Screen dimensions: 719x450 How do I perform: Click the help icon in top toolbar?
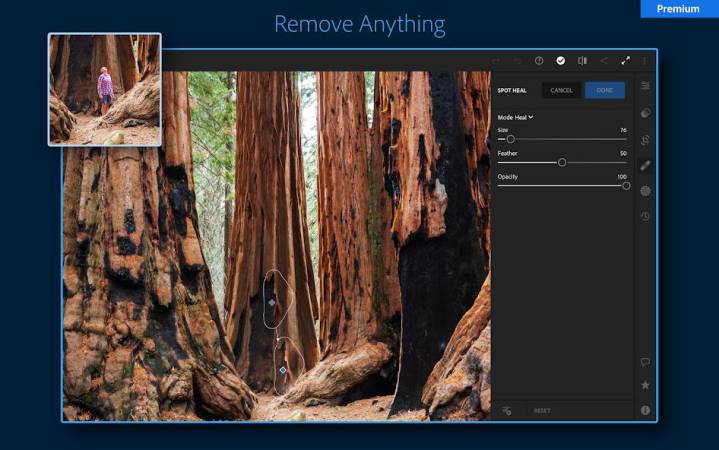[x=539, y=61]
